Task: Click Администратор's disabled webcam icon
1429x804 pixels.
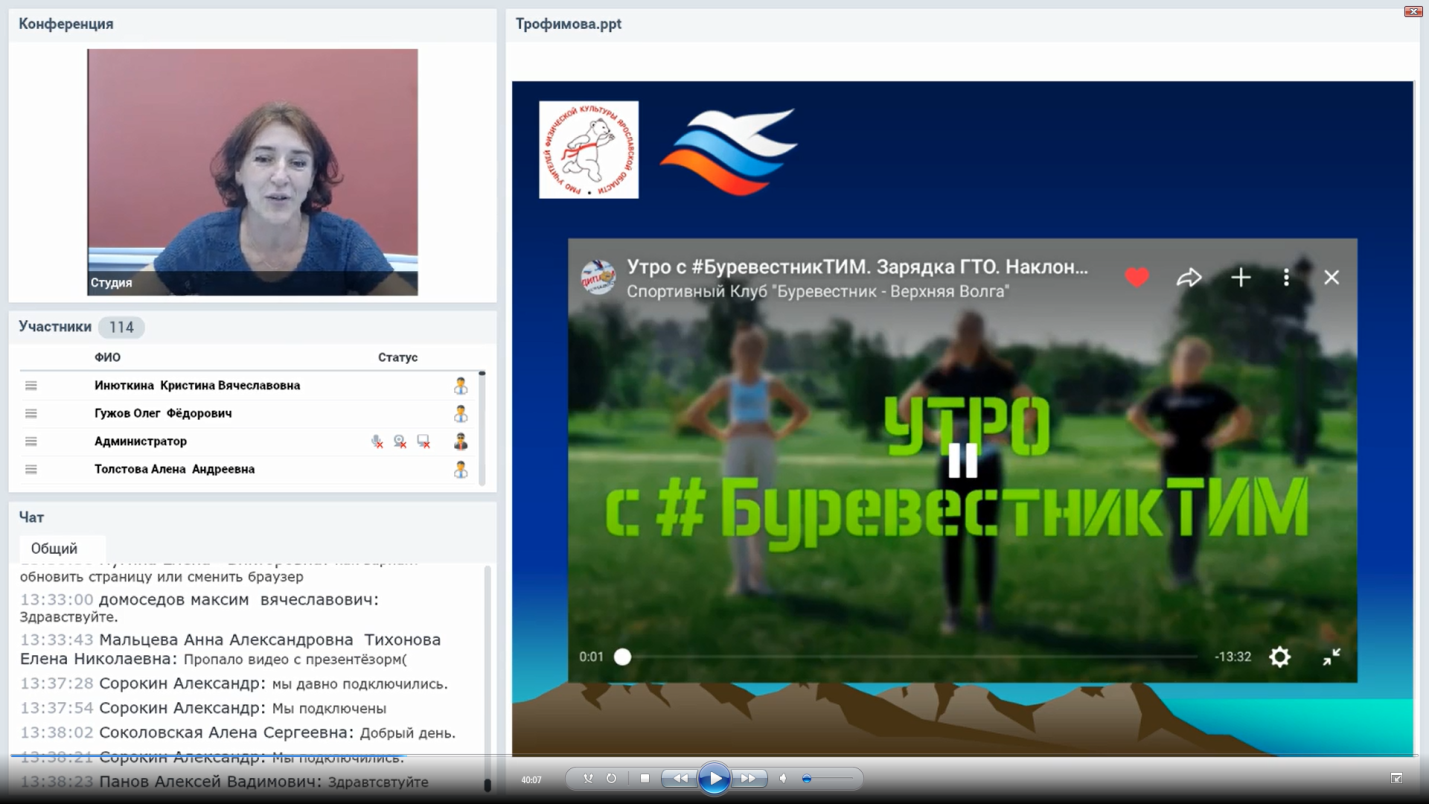Action: tap(400, 441)
